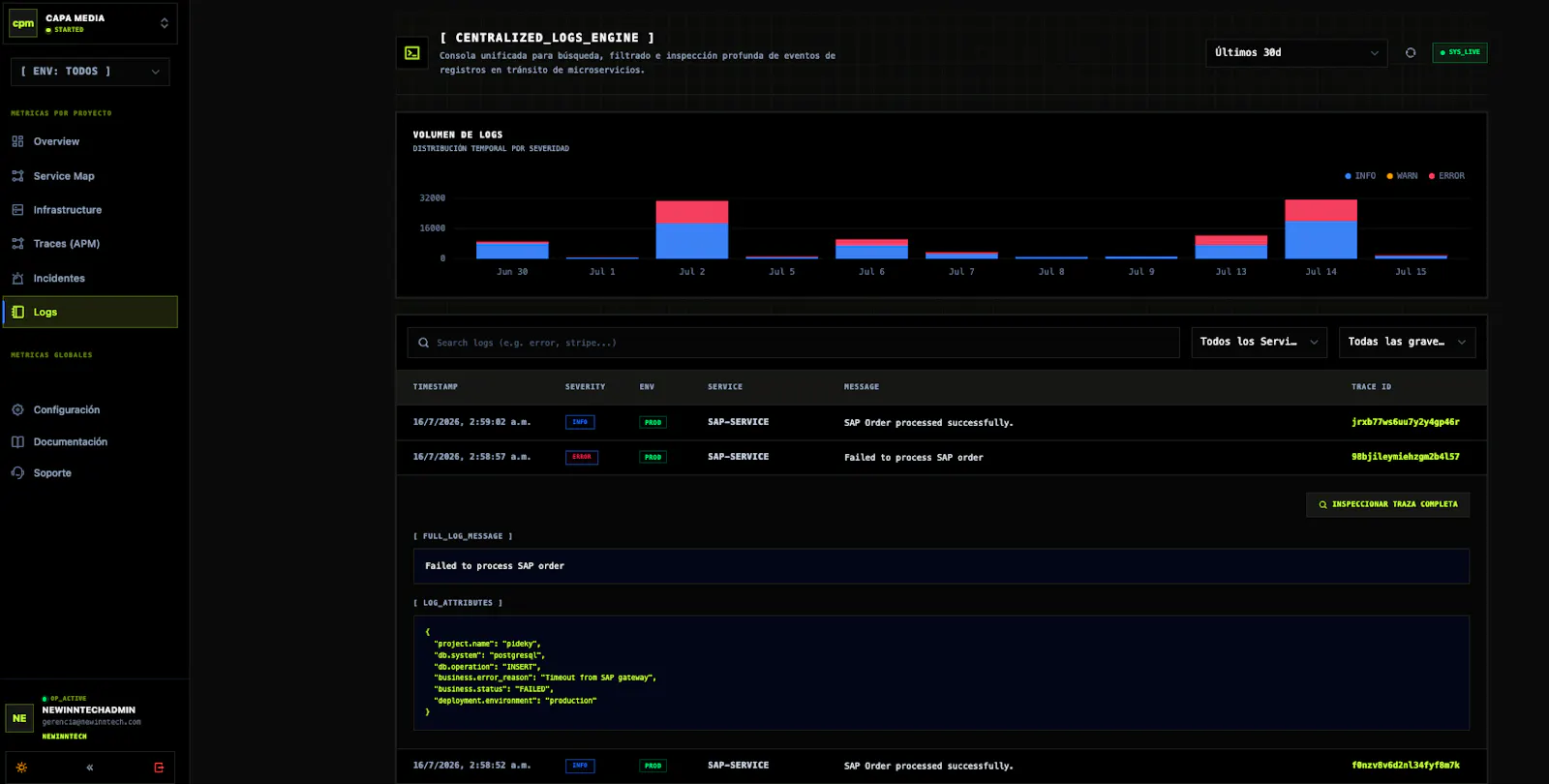Toggle WARN series in chart legend
Image resolution: width=1549 pixels, height=784 pixels.
point(1402,176)
